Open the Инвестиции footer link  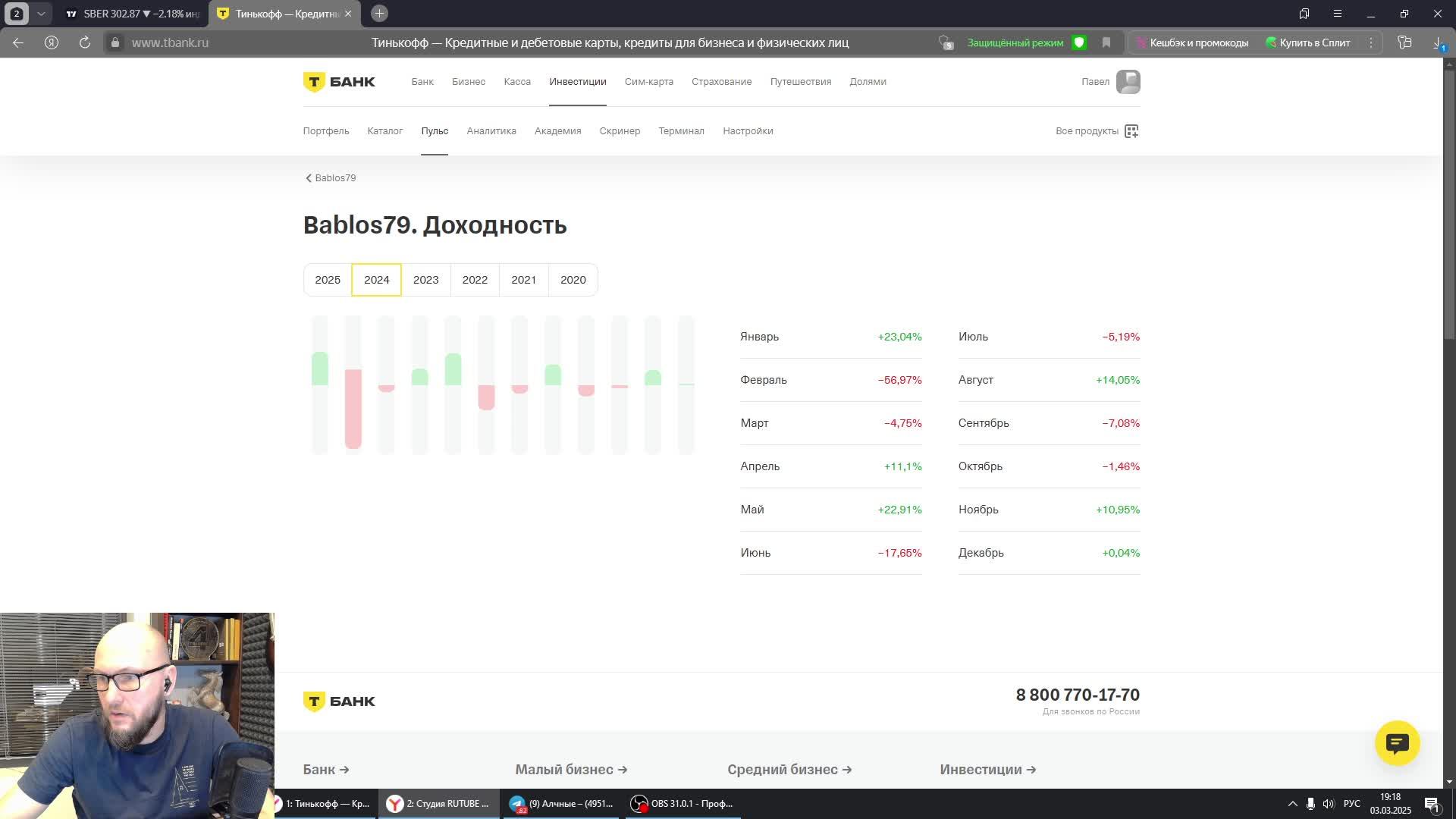tap(987, 770)
